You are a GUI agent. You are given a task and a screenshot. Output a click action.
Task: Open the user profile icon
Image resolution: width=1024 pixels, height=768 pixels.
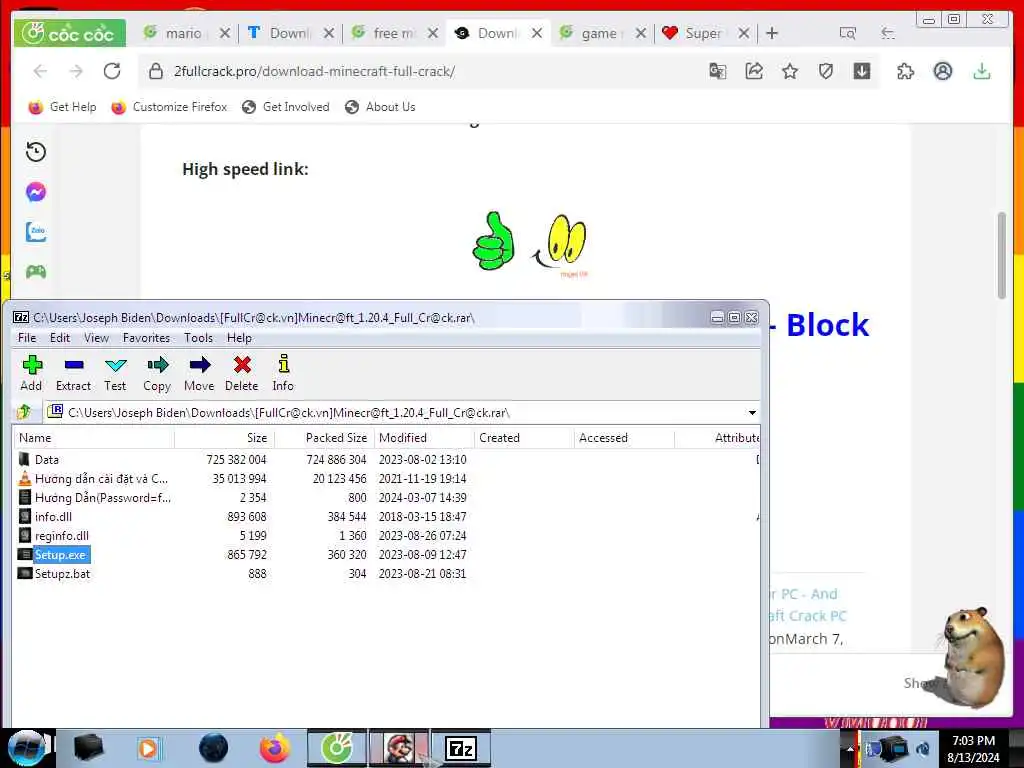click(x=942, y=71)
